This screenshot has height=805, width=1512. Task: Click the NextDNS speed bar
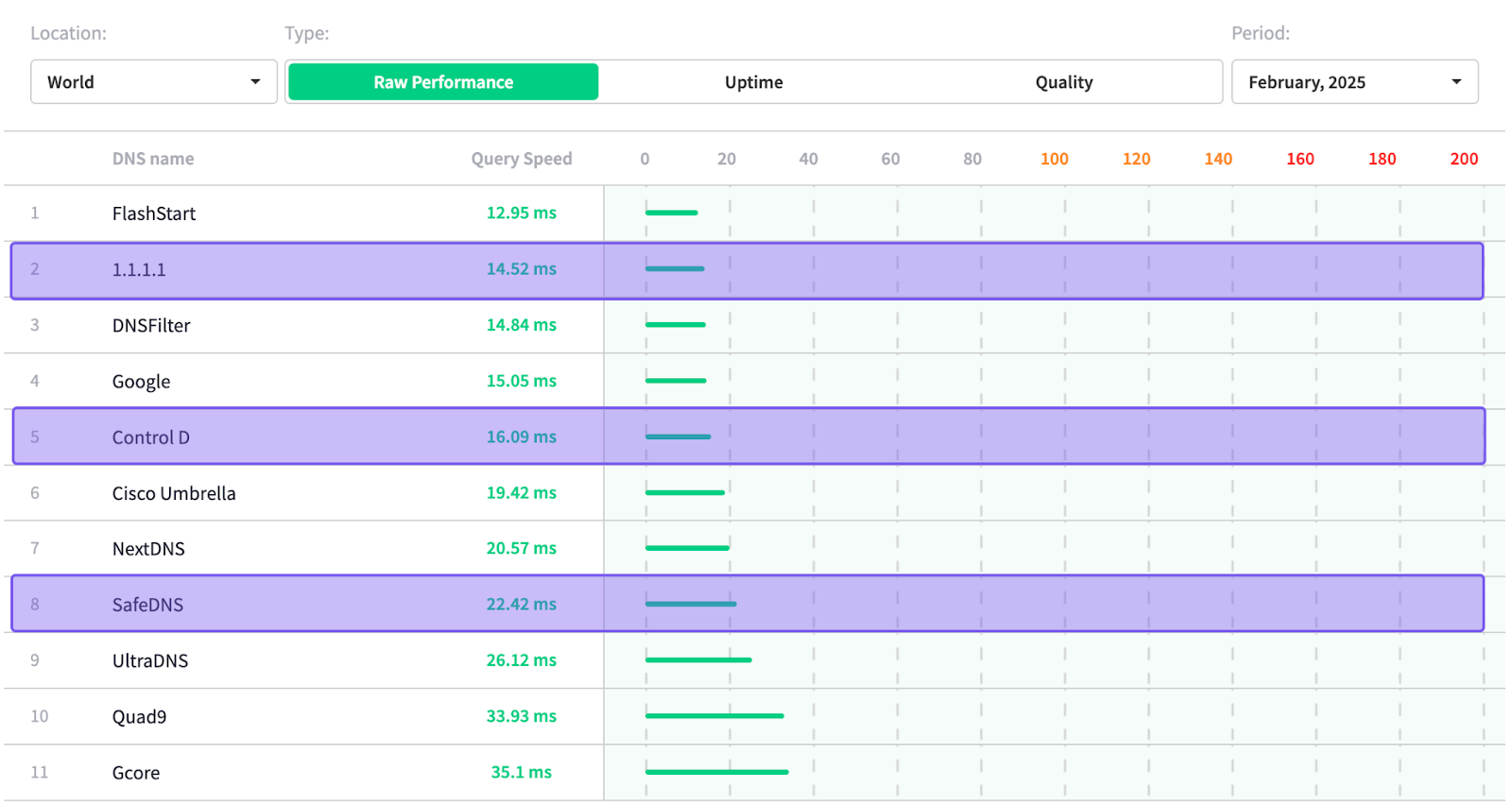click(688, 548)
